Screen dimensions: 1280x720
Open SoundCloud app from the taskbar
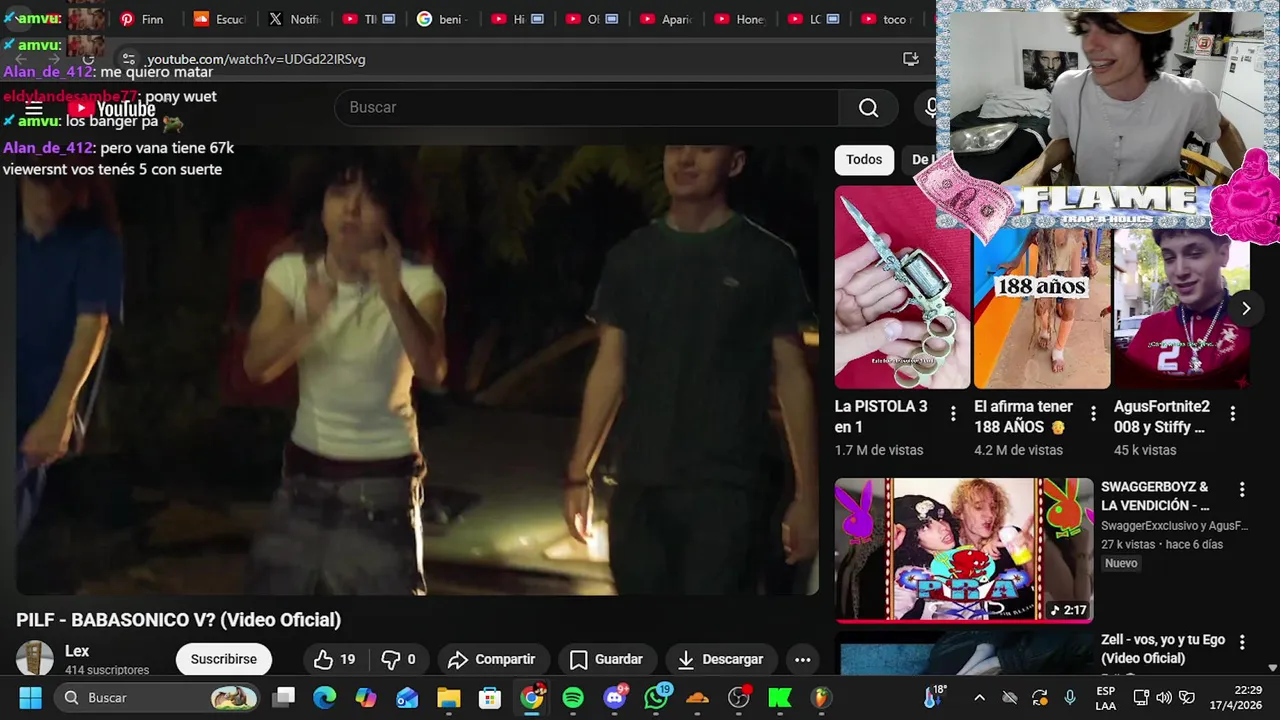[x=697, y=697]
